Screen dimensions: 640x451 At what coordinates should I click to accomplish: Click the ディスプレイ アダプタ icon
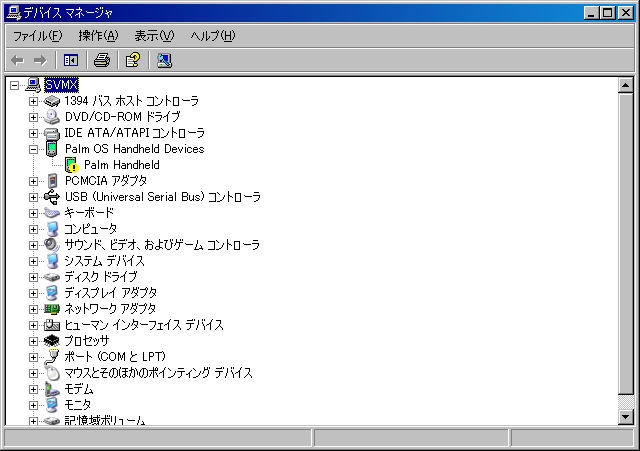(52, 293)
